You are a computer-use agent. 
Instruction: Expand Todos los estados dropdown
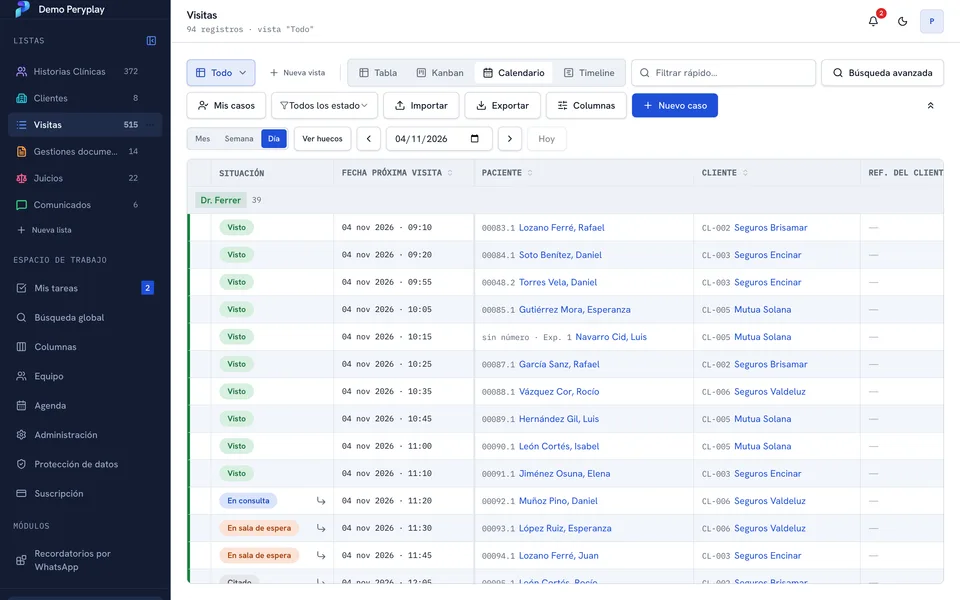[x=324, y=105]
